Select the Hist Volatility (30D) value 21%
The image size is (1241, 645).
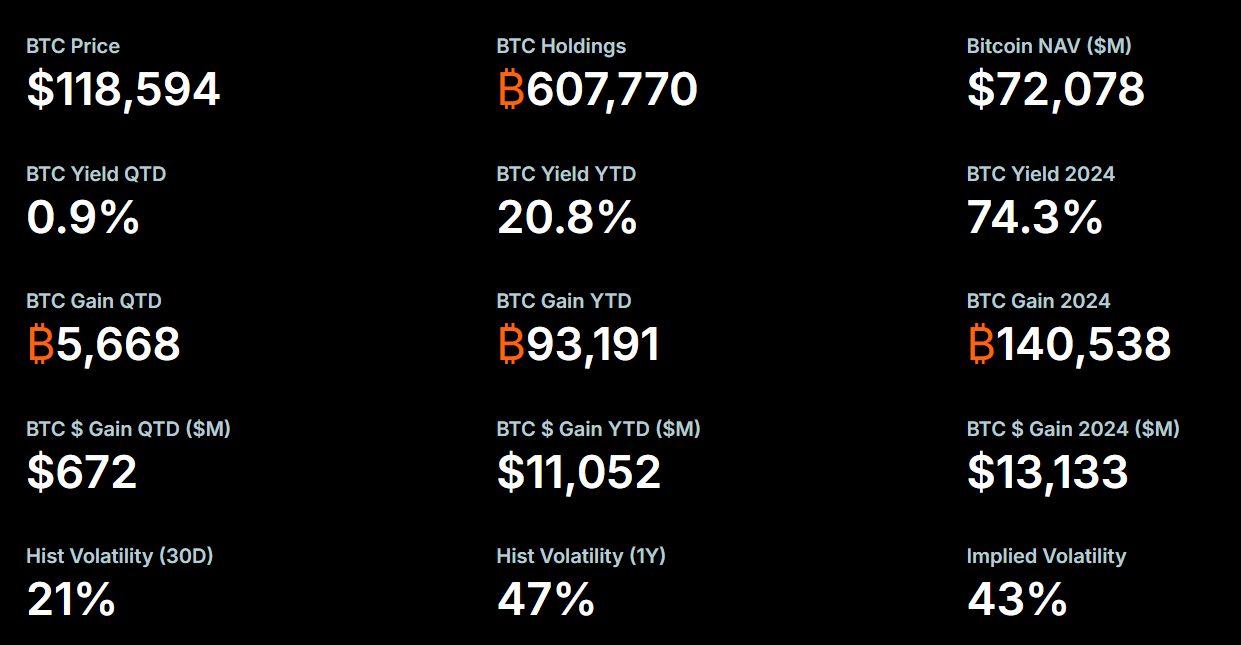coord(71,600)
